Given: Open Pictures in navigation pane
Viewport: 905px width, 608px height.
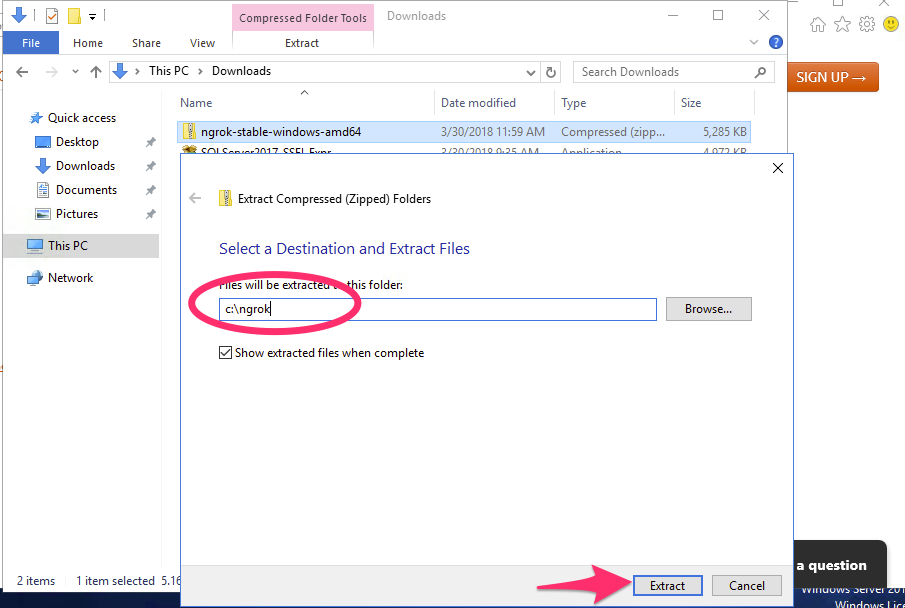Looking at the screenshot, I should [x=77, y=214].
